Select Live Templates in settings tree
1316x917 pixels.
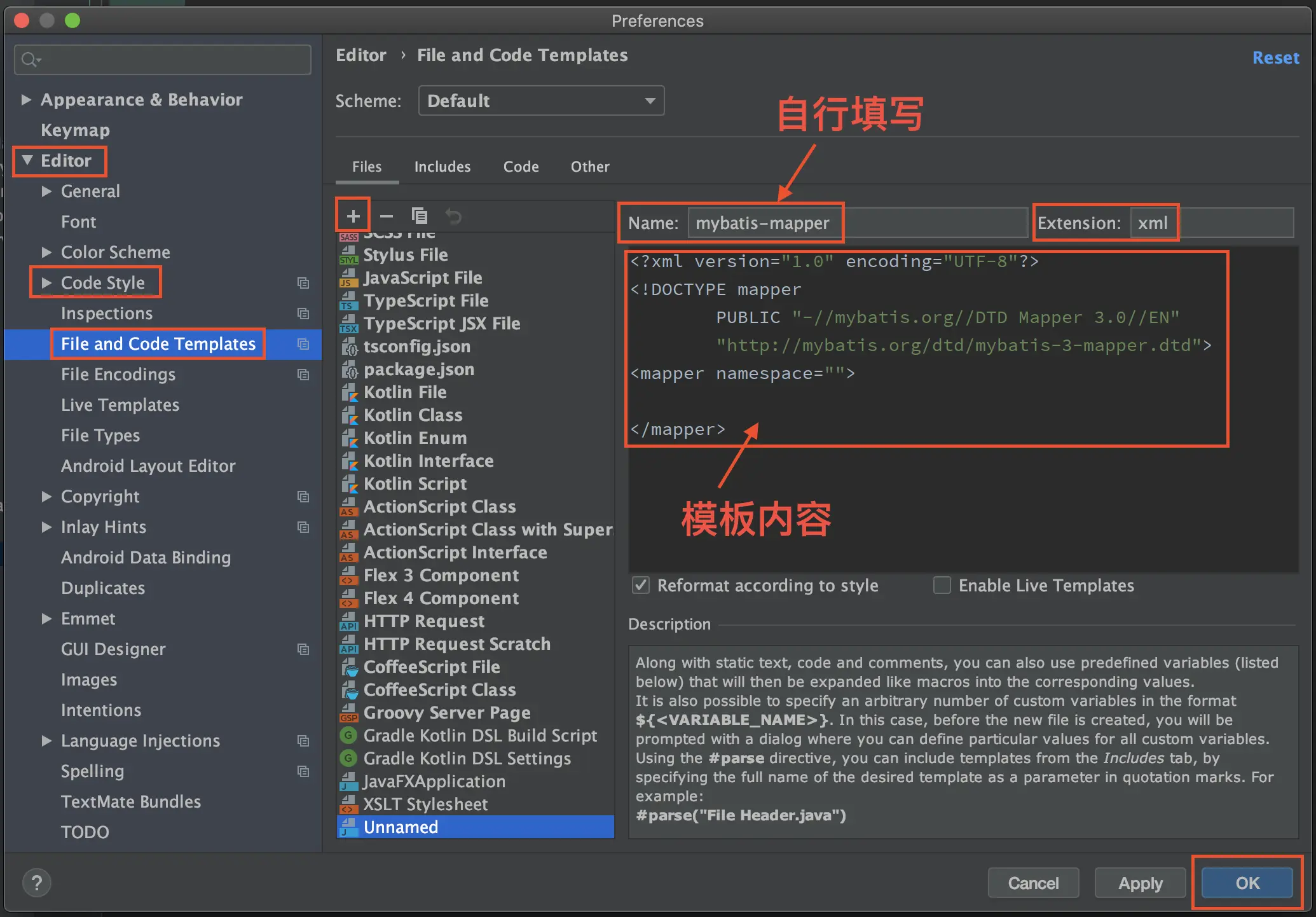click(x=120, y=405)
